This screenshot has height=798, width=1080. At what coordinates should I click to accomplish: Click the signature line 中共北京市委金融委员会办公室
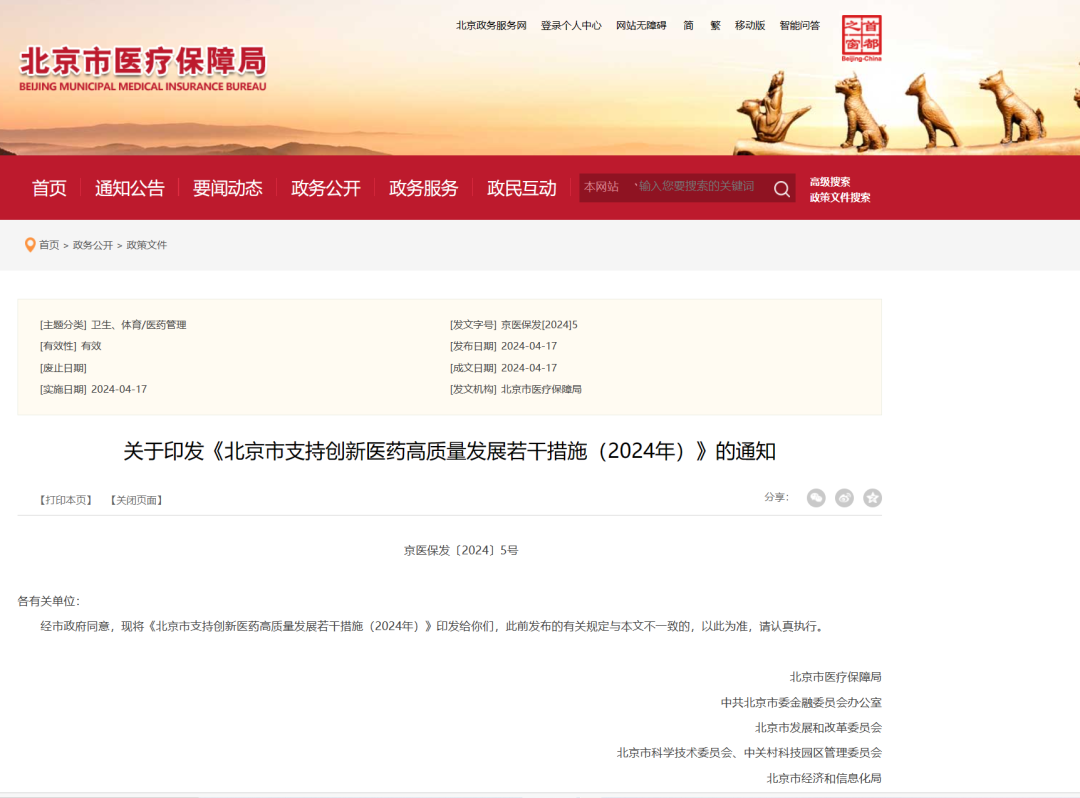pyautogui.click(x=801, y=703)
